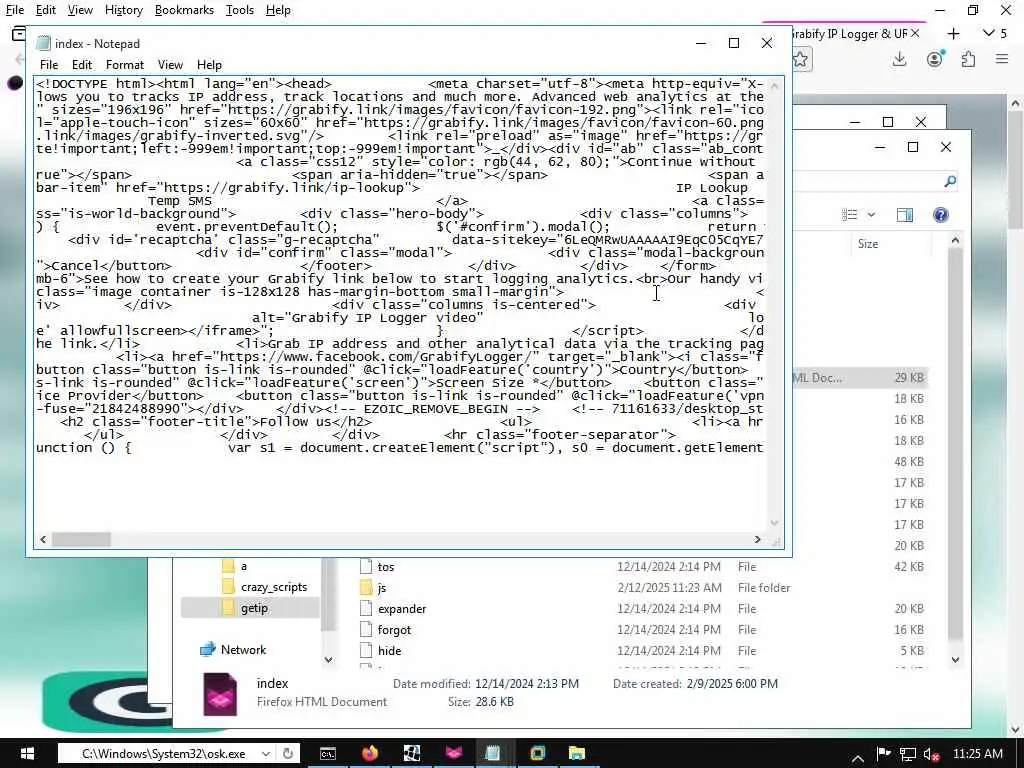Open the Notepad Format menu
Viewport: 1024px width, 768px height.
click(125, 65)
